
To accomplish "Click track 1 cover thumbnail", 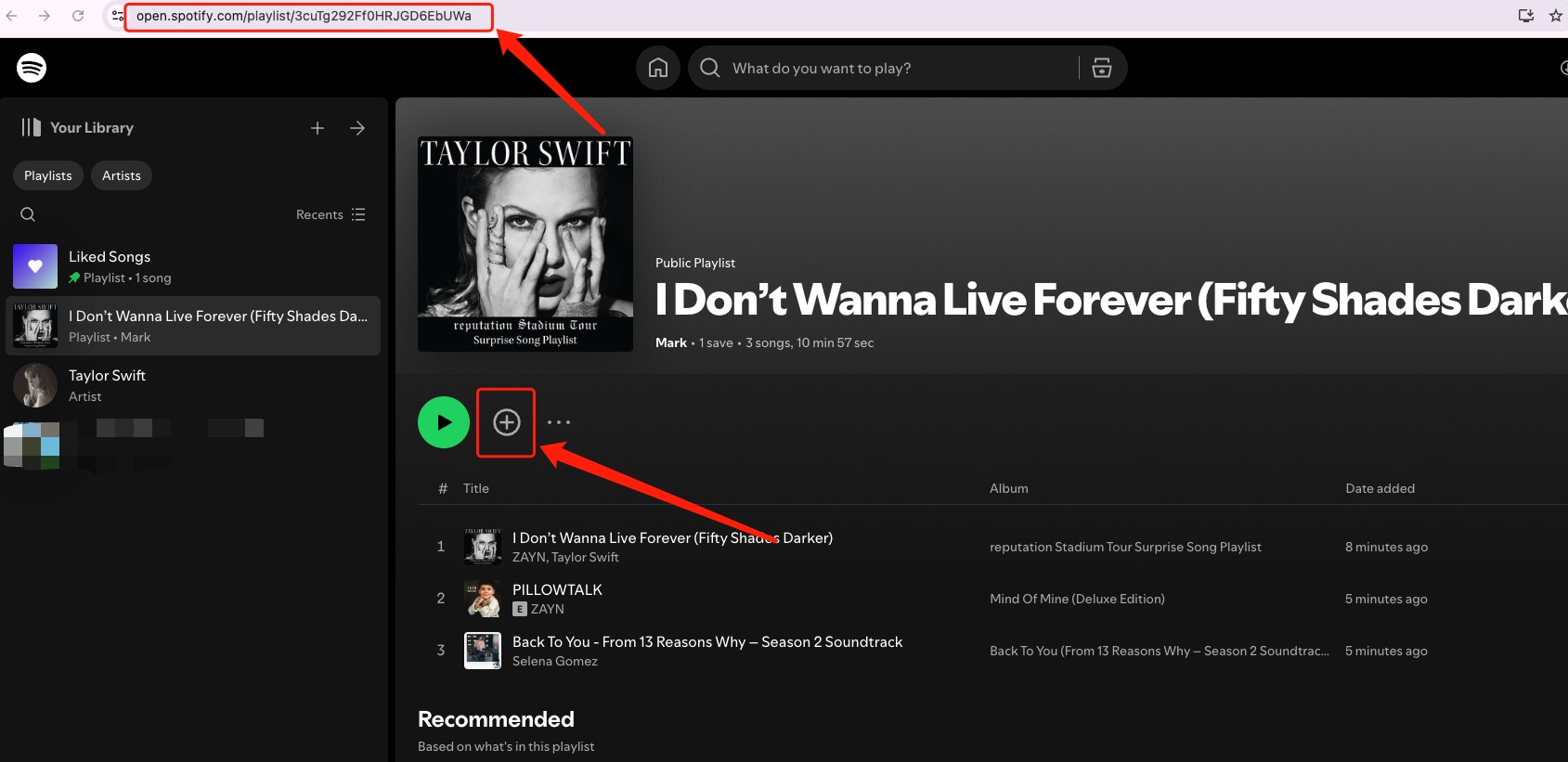I will (x=483, y=547).
